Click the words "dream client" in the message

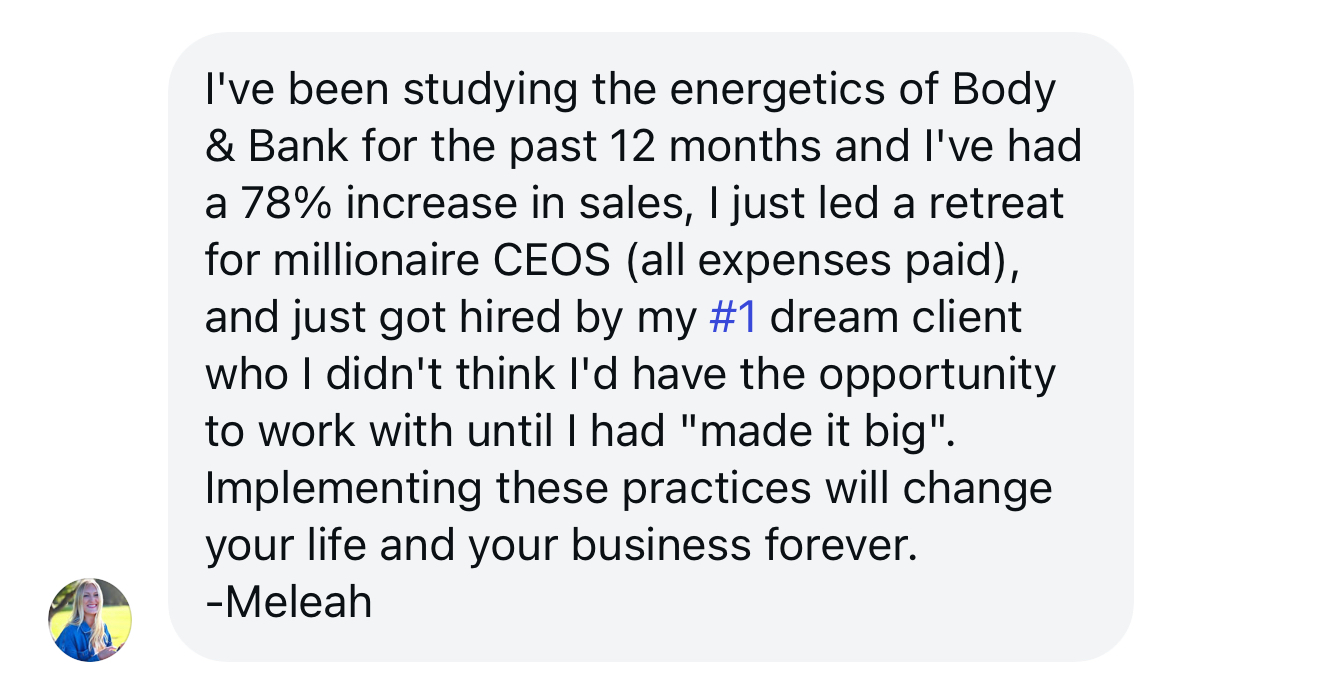[x=896, y=318]
